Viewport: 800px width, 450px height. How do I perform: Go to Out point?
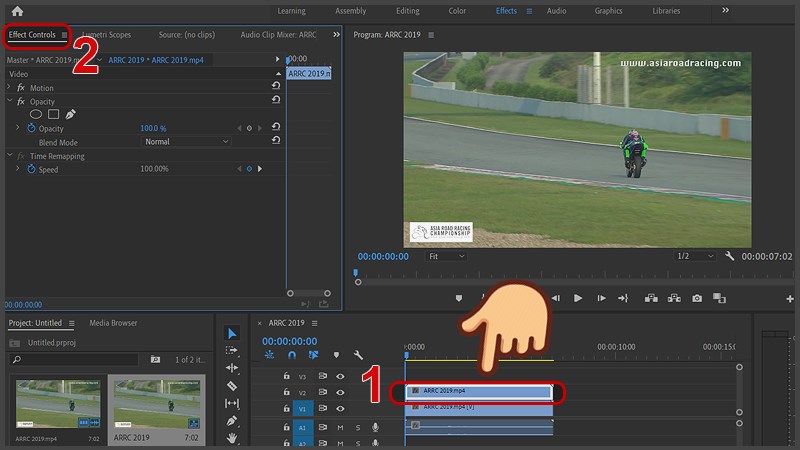click(x=623, y=298)
